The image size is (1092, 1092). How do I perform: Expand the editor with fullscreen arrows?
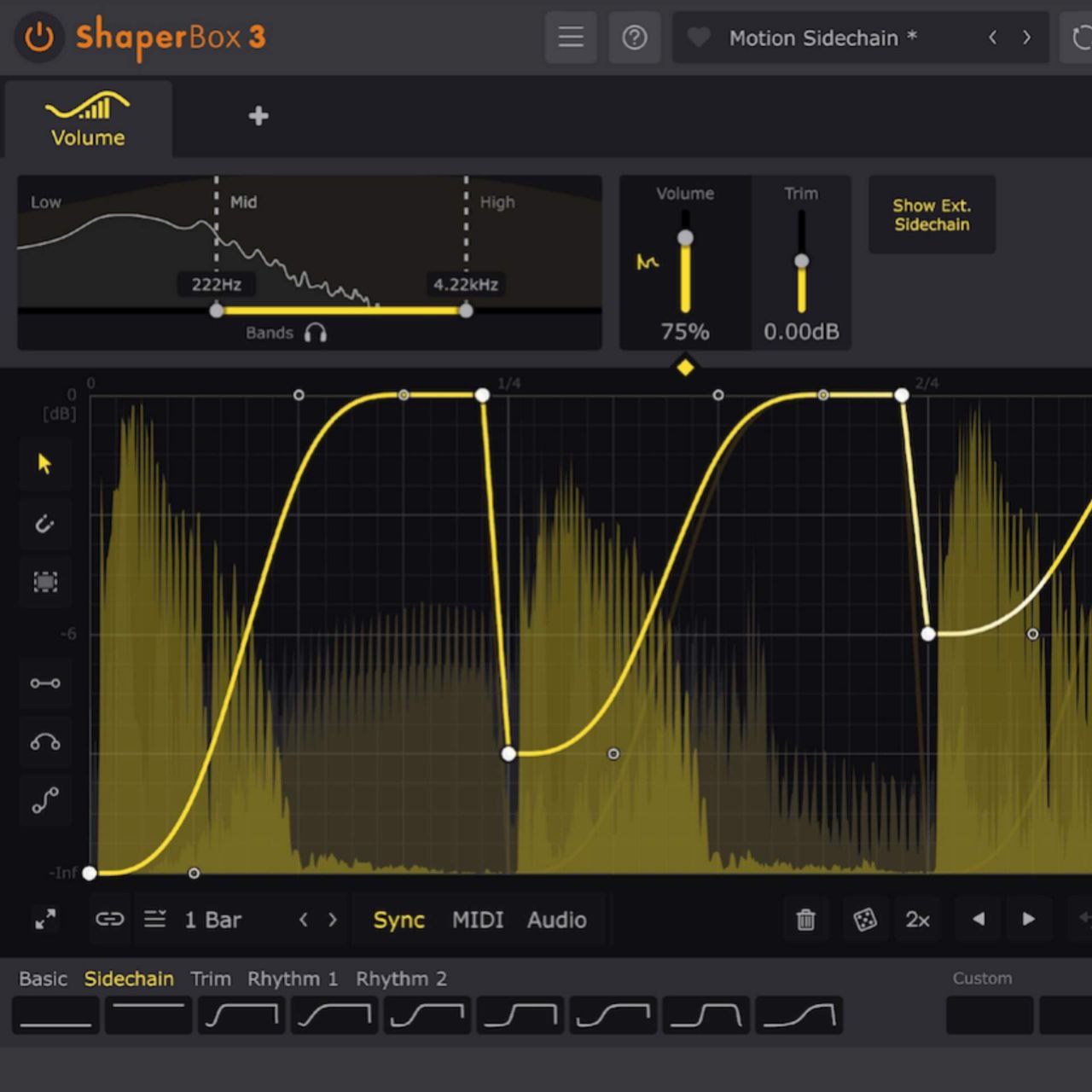[45, 920]
